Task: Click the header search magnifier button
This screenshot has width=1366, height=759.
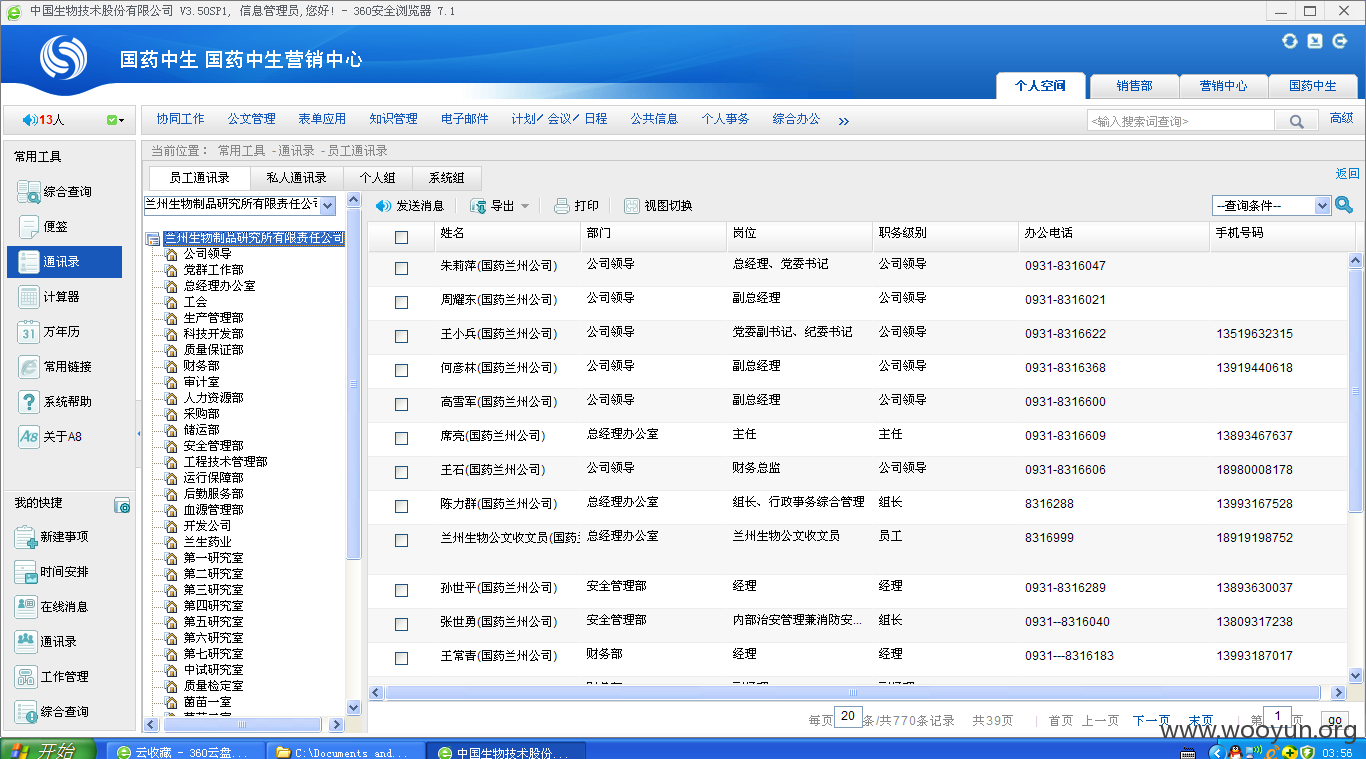Action: [1296, 121]
